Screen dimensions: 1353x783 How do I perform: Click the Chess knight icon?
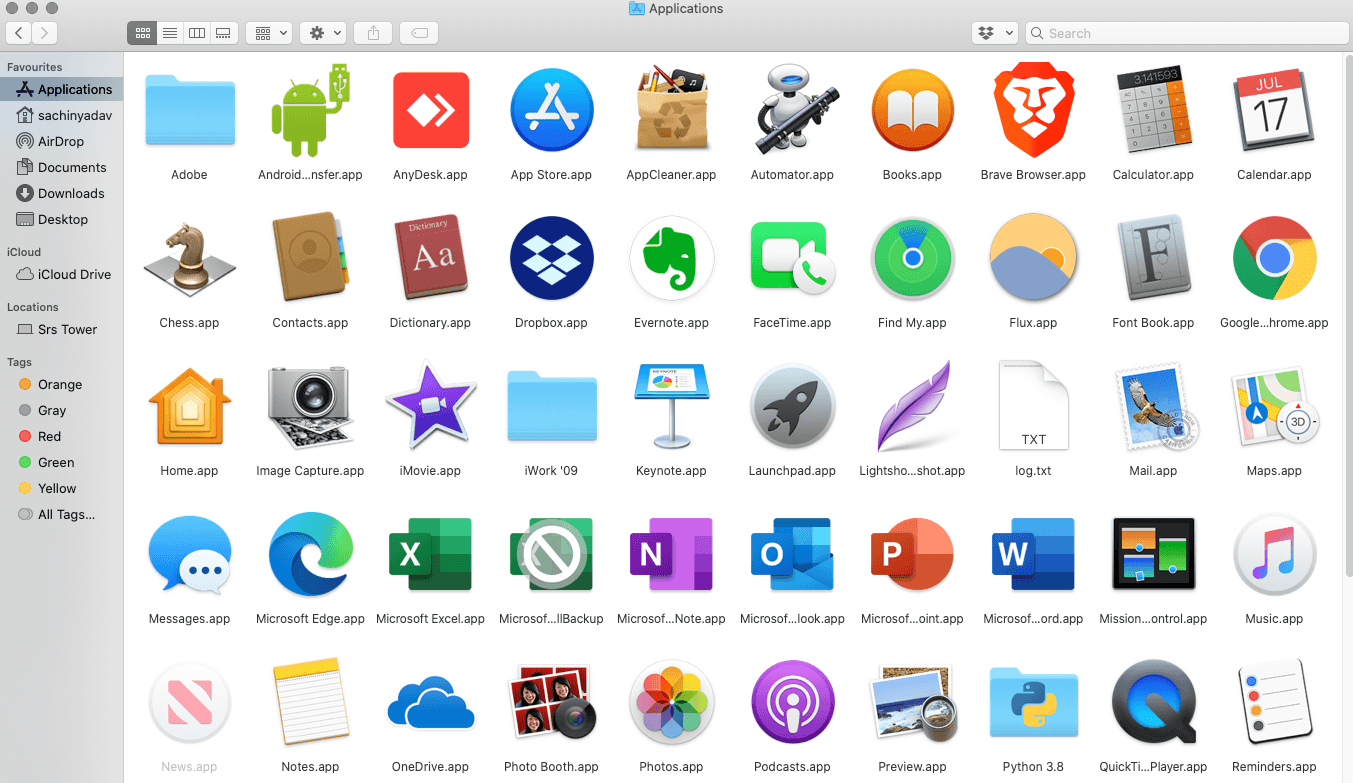[x=190, y=258]
